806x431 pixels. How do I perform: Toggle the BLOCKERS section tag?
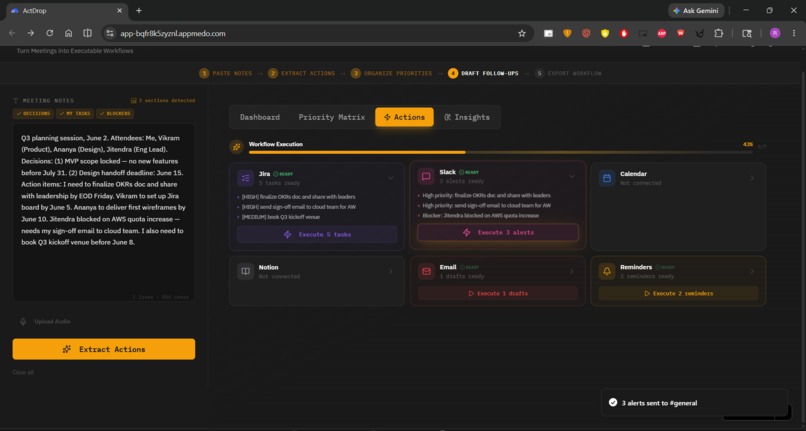(x=115, y=114)
